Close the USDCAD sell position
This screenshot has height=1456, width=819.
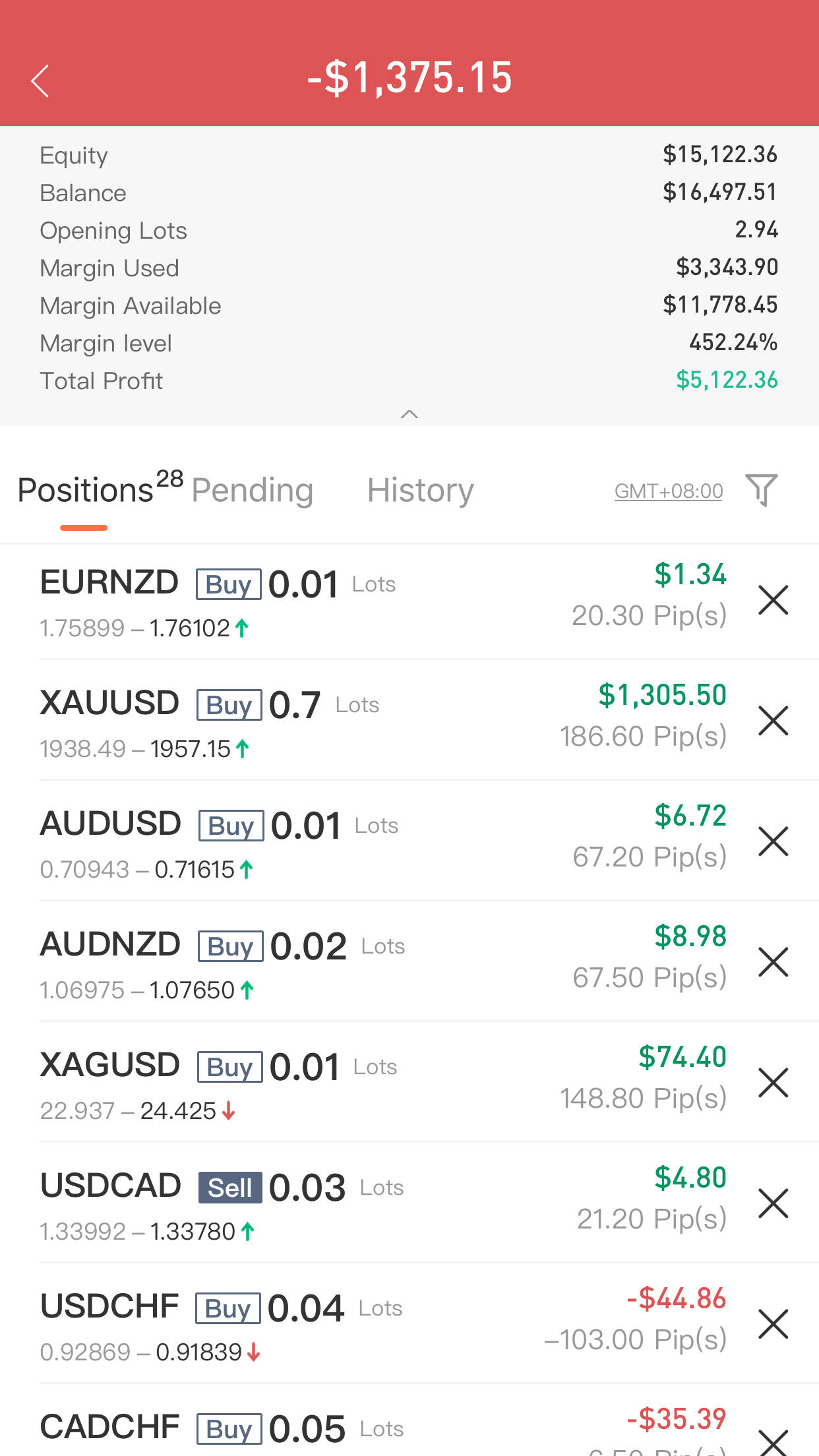tap(773, 1203)
